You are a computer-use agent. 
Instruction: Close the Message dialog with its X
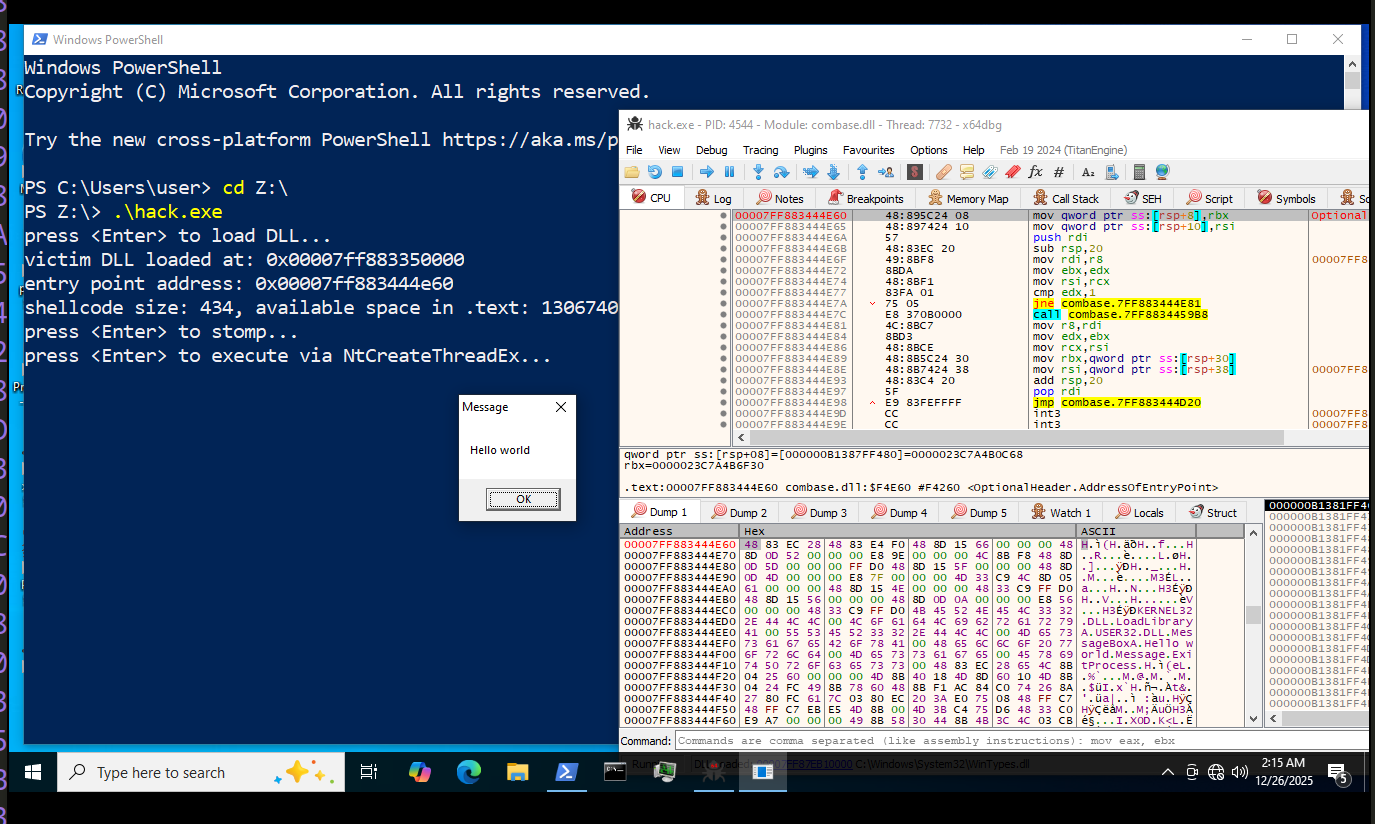[x=560, y=407]
